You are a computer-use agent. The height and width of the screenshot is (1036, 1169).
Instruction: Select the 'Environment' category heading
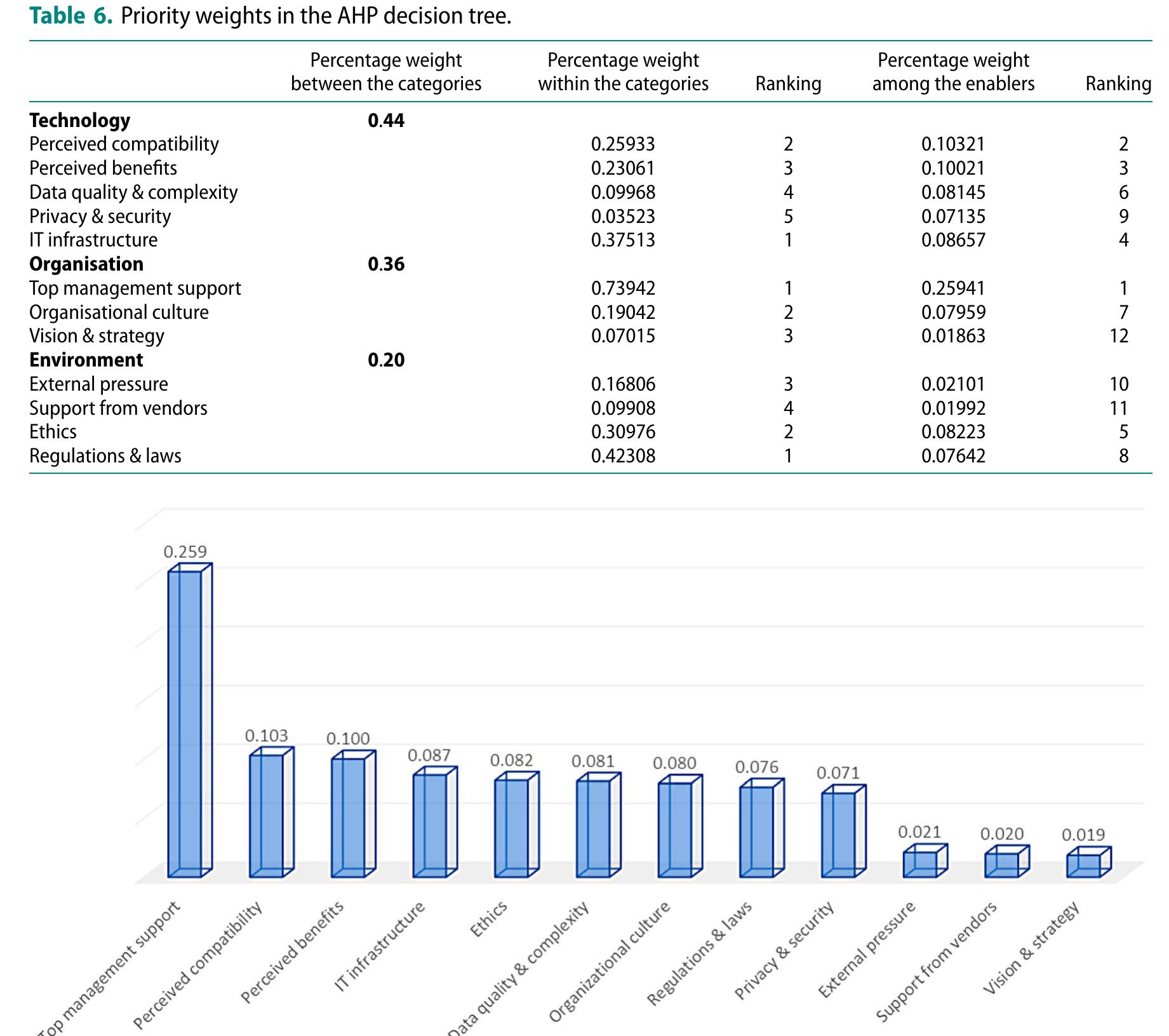click(x=86, y=360)
